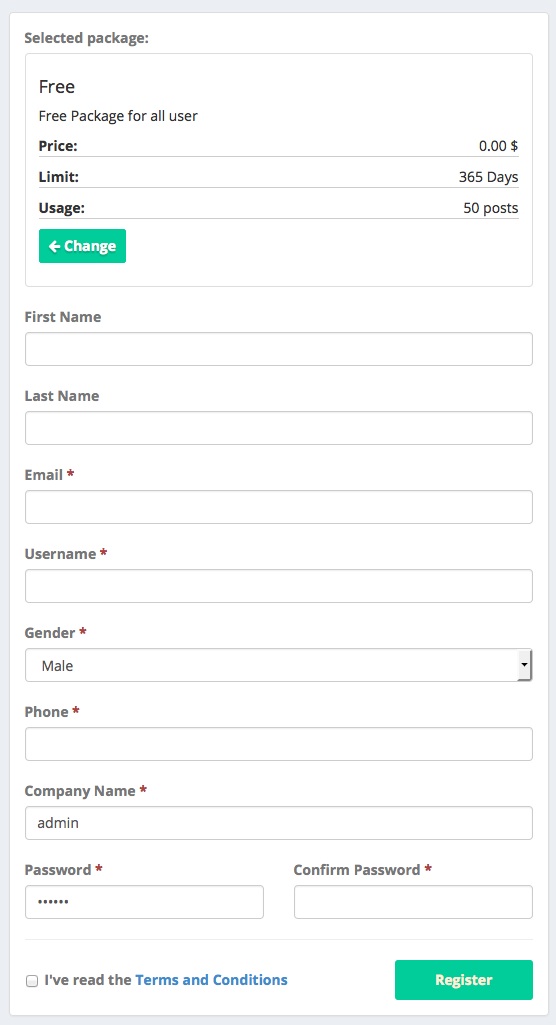
Task: Click into the Phone input field
Action: (278, 744)
